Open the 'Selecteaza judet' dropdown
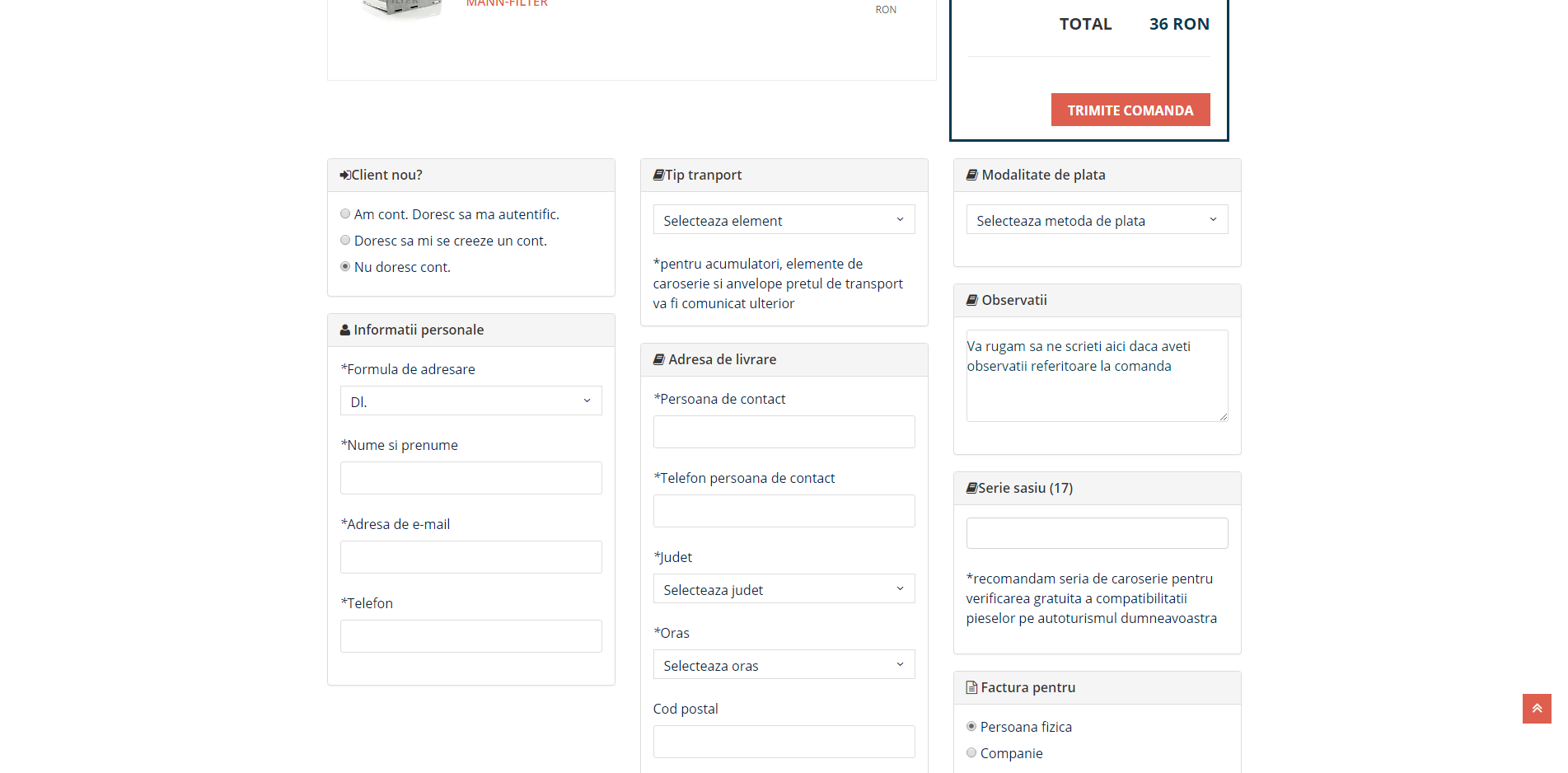The height and width of the screenshot is (773, 1568). [784, 589]
